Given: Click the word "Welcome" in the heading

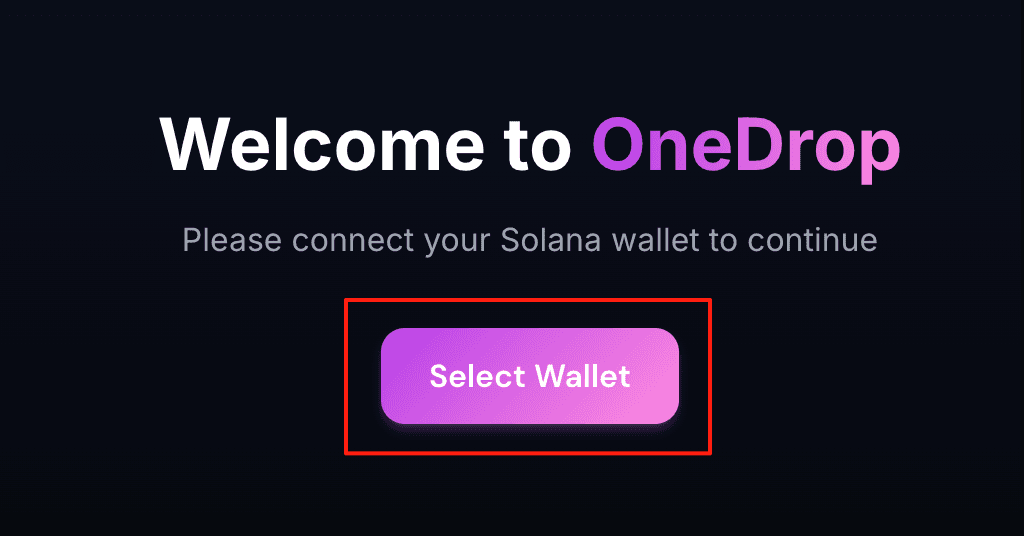Looking at the screenshot, I should click(x=322, y=145).
